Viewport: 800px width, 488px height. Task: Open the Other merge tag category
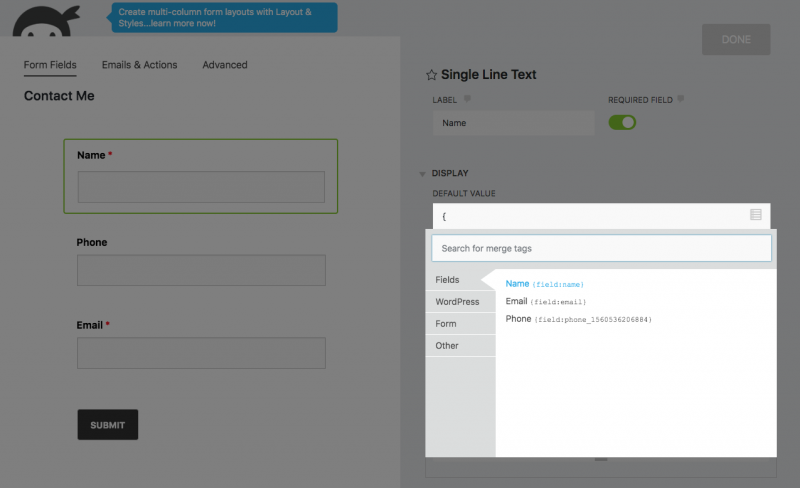[x=447, y=346]
